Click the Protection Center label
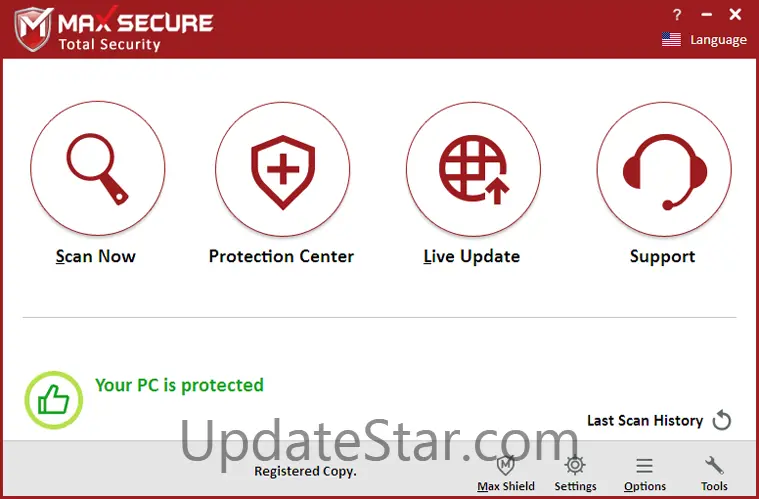The image size is (759, 499). pyautogui.click(x=281, y=256)
